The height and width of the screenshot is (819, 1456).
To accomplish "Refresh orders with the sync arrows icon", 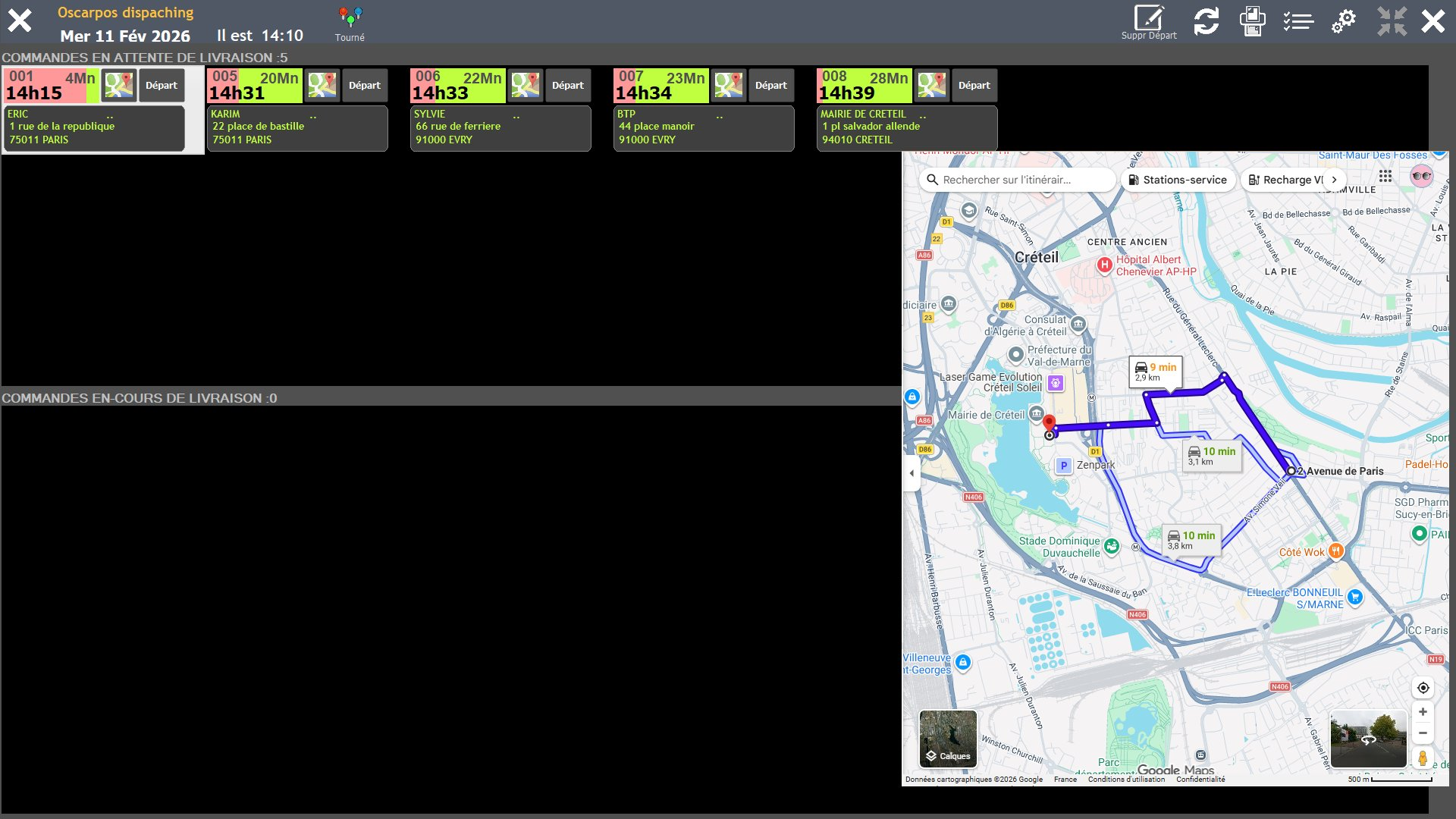I will click(x=1206, y=20).
